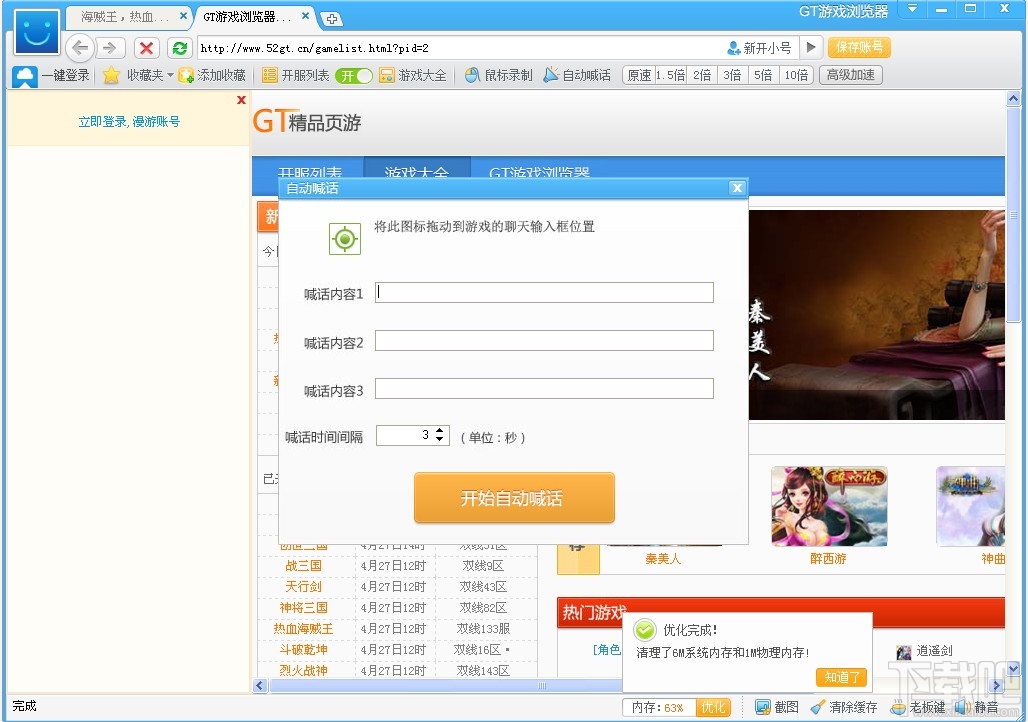Click the blue smiley face logo
1028x722 pixels.
37,31
